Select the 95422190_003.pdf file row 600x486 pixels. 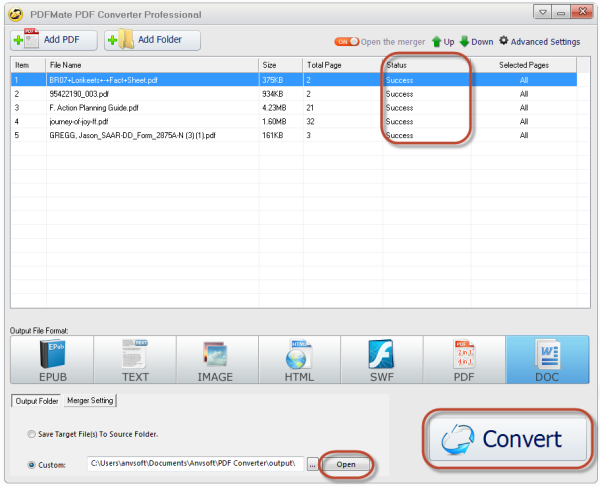click(x=294, y=94)
